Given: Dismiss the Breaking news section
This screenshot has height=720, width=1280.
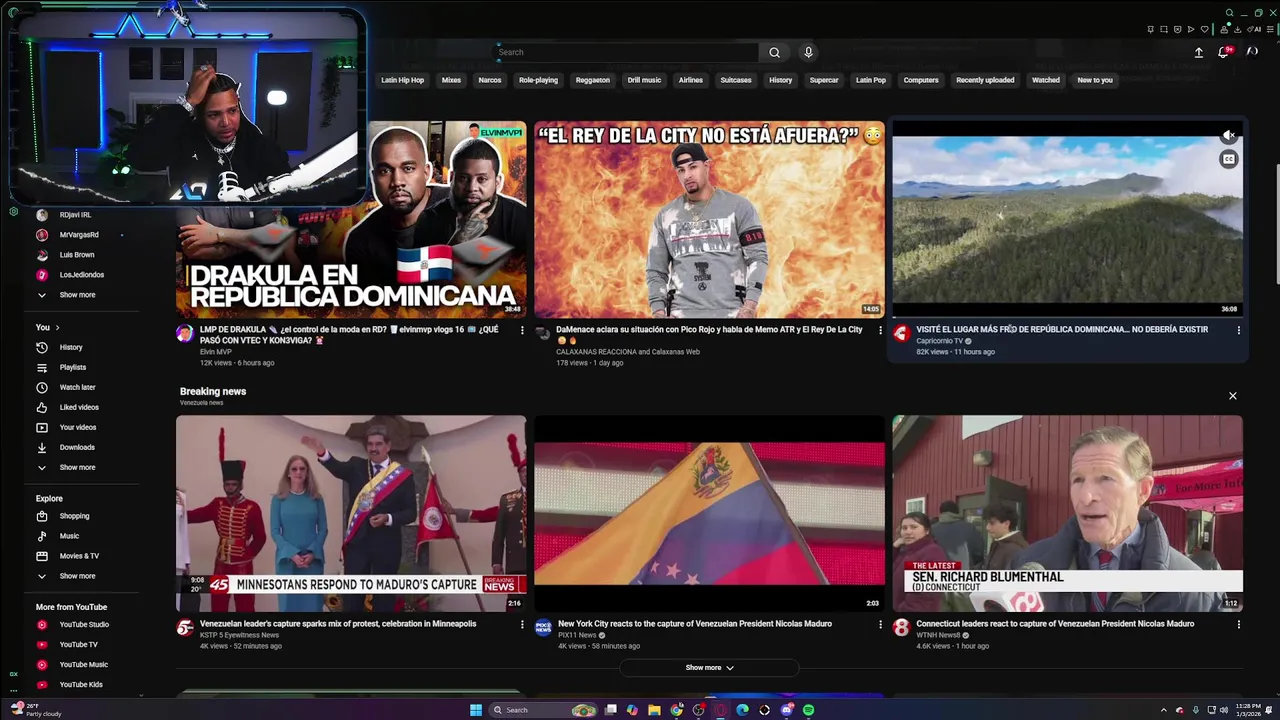Looking at the screenshot, I should tap(1233, 396).
